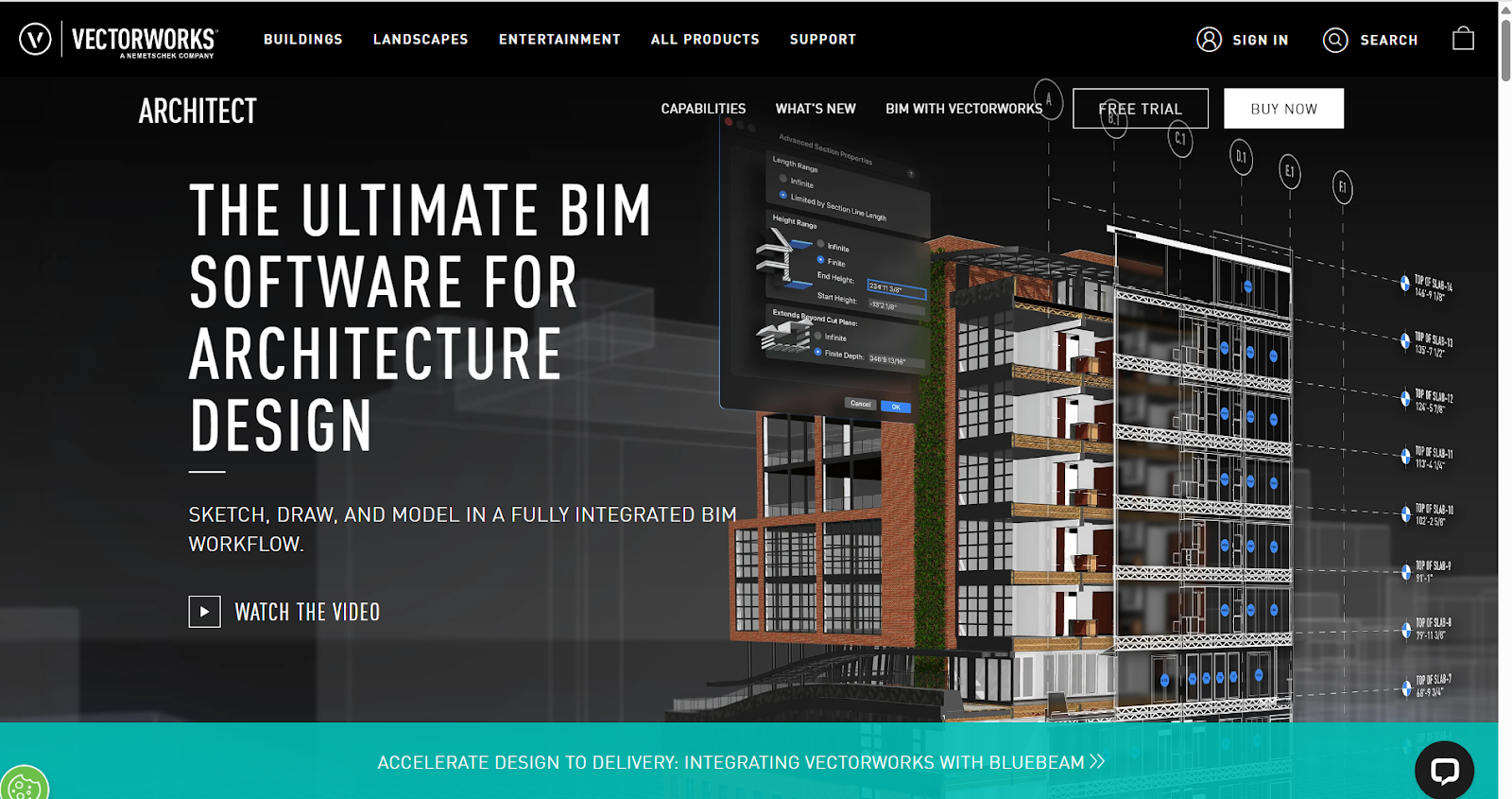The image size is (1512, 799).
Task: Open the Buildings menu
Action: [303, 40]
